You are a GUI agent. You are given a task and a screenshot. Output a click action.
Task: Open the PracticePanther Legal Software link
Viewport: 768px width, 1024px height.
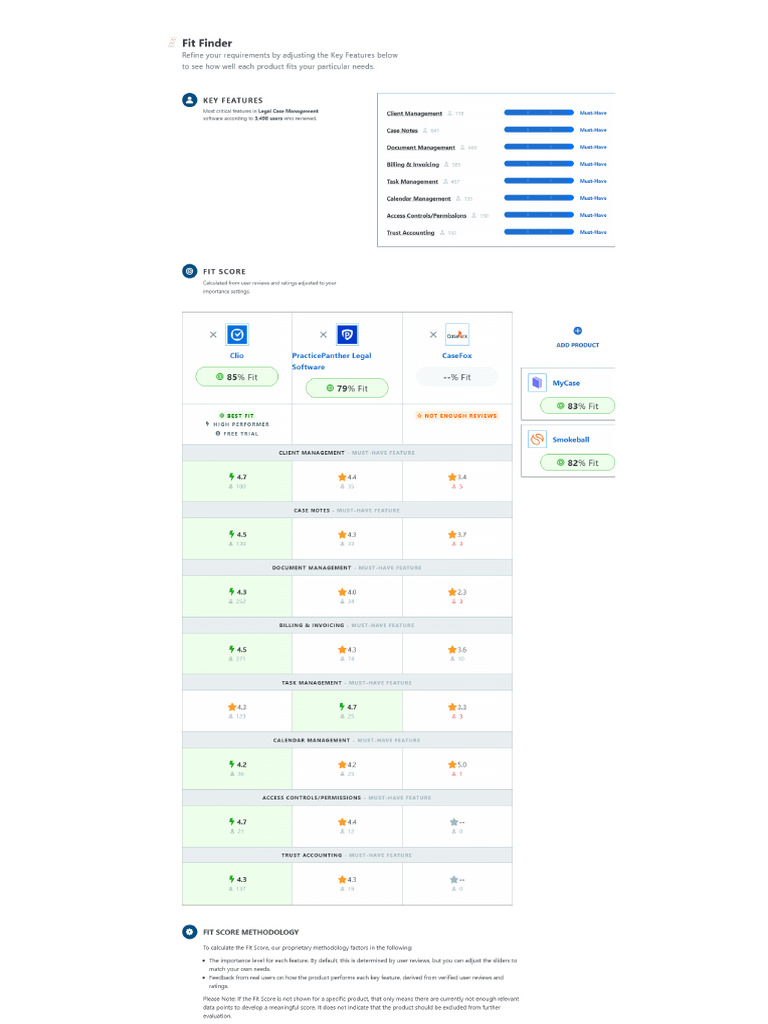tap(331, 361)
